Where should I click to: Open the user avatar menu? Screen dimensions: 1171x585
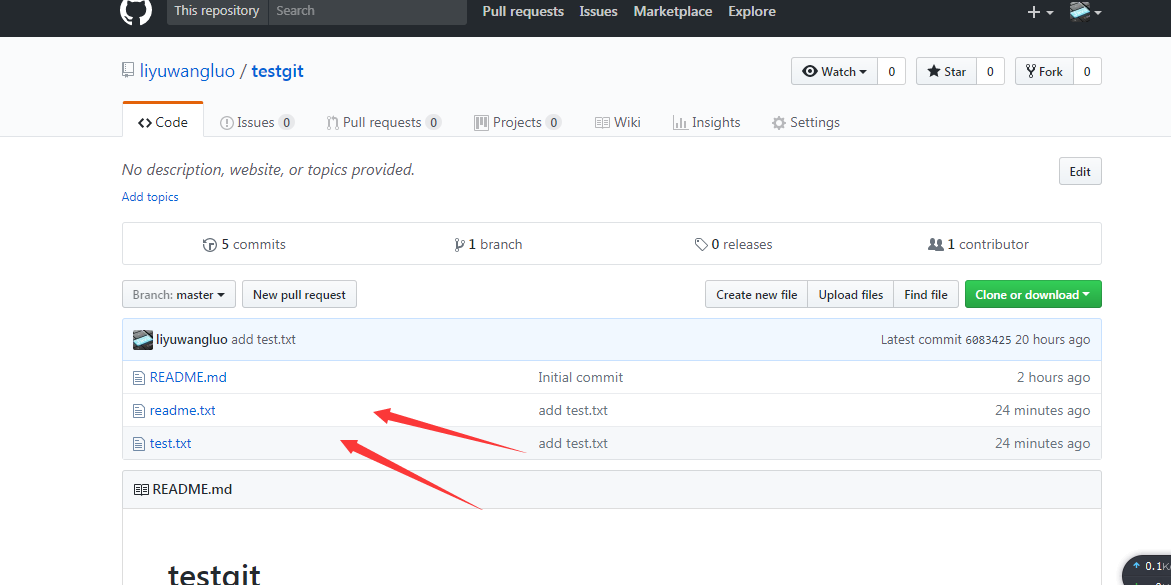(x=1086, y=11)
